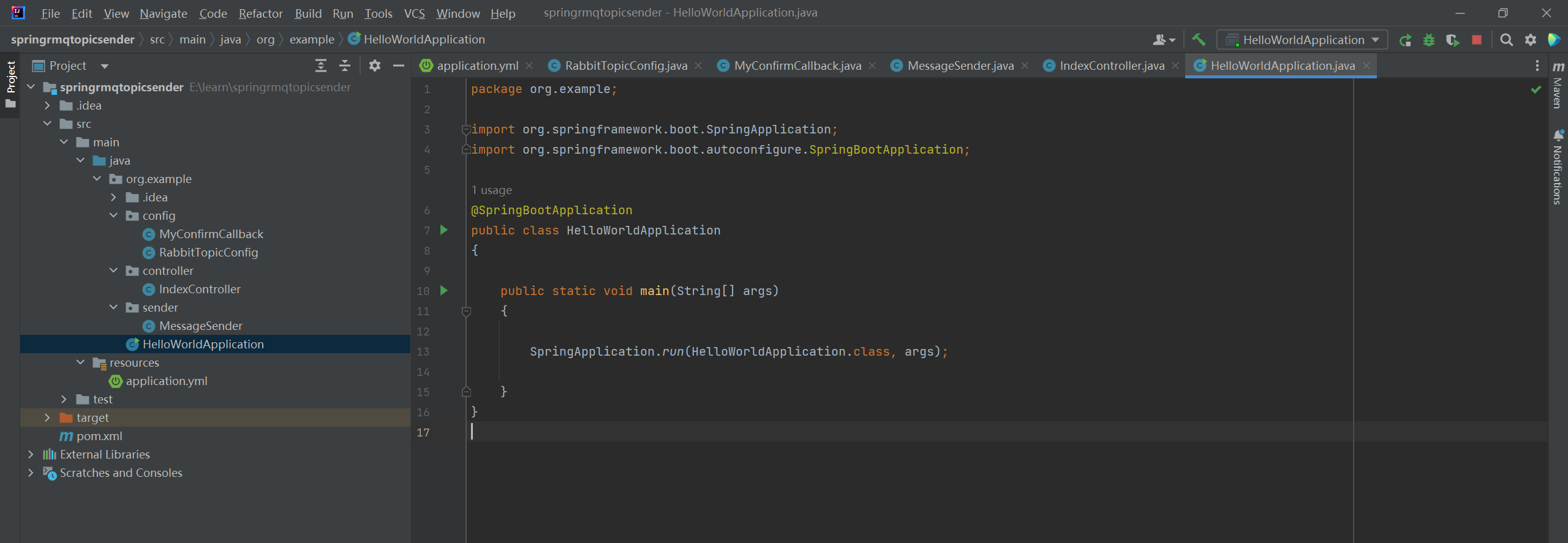Click the src breadcrumb in navigation bar

coord(157,40)
